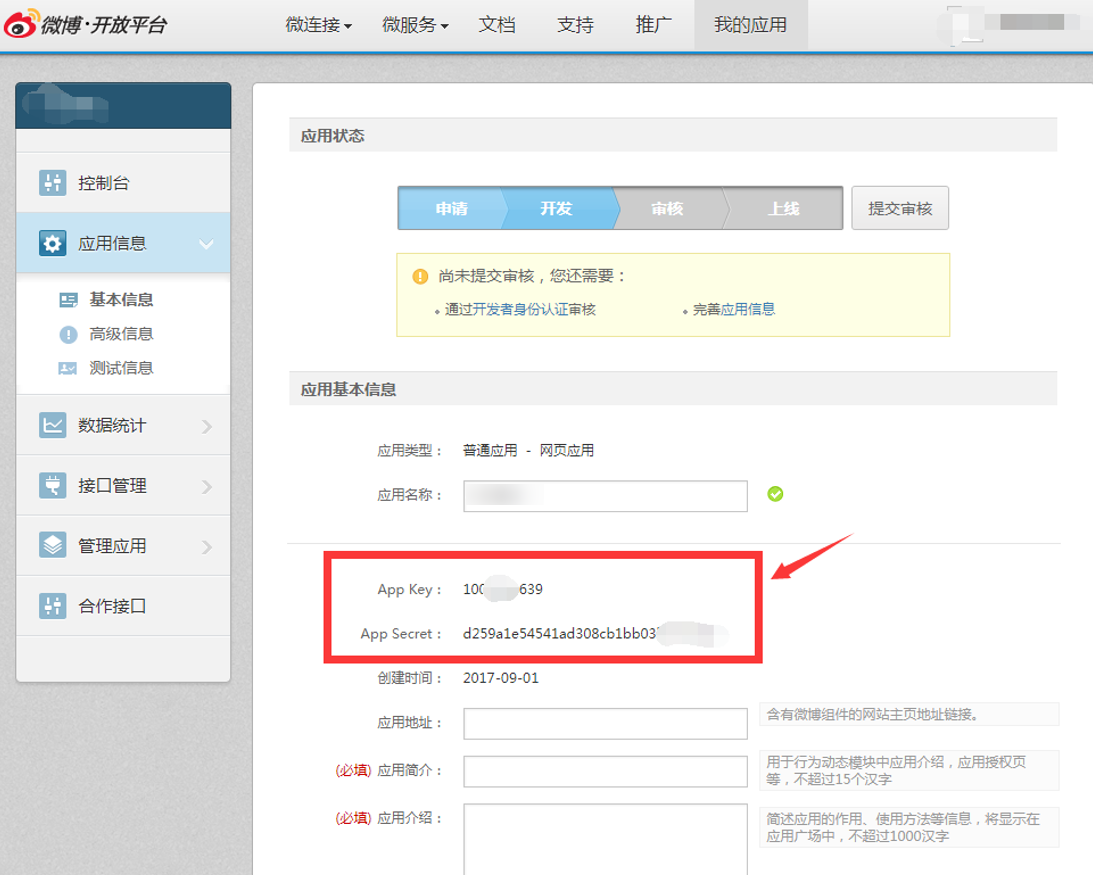
Task: Expand the 数据统计 section arrow
Action: (207, 426)
